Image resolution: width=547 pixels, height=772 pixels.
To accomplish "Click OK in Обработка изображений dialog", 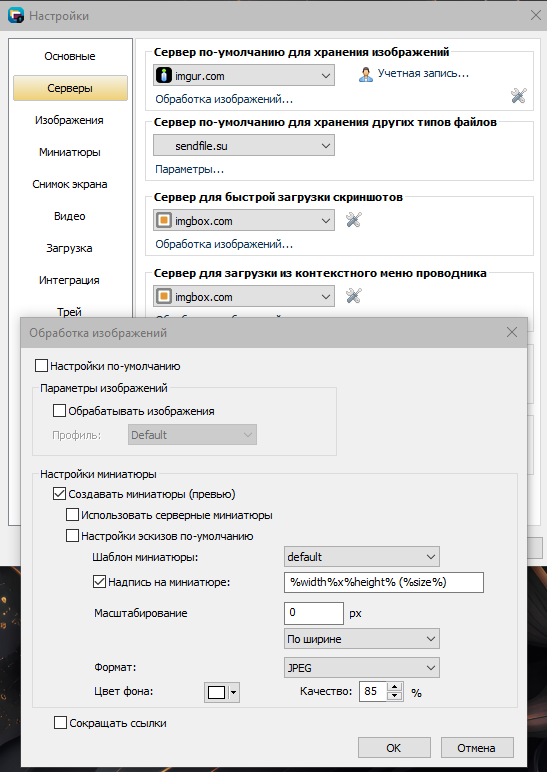I will (394, 747).
